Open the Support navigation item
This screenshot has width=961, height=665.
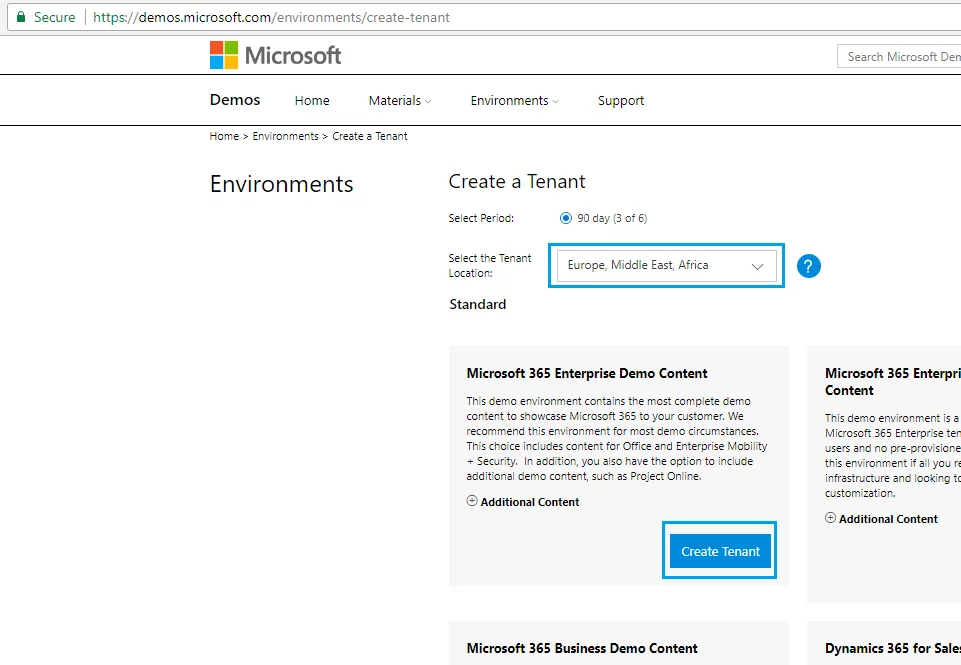620,101
